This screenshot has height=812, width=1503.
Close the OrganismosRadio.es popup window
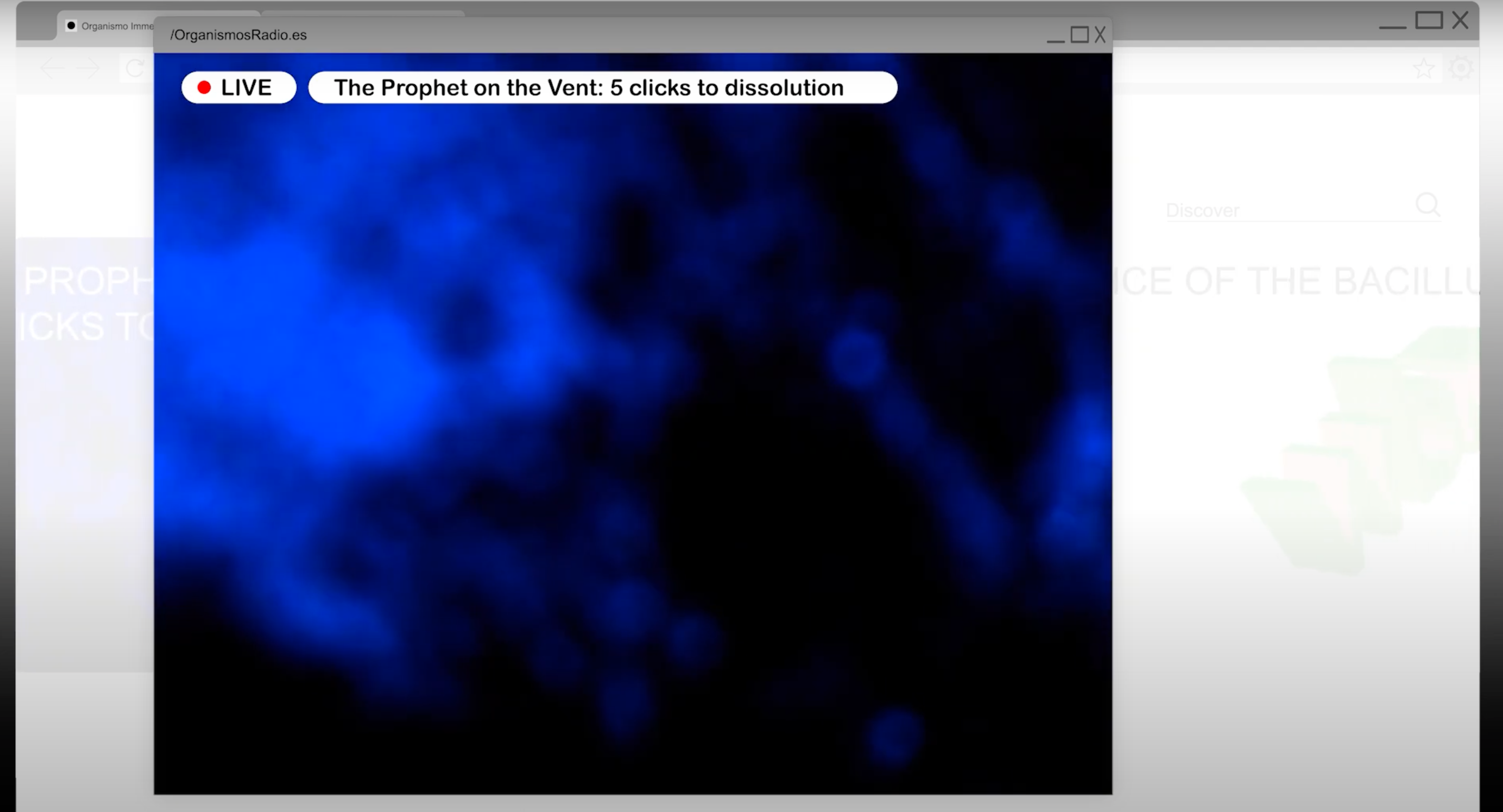(x=1100, y=35)
